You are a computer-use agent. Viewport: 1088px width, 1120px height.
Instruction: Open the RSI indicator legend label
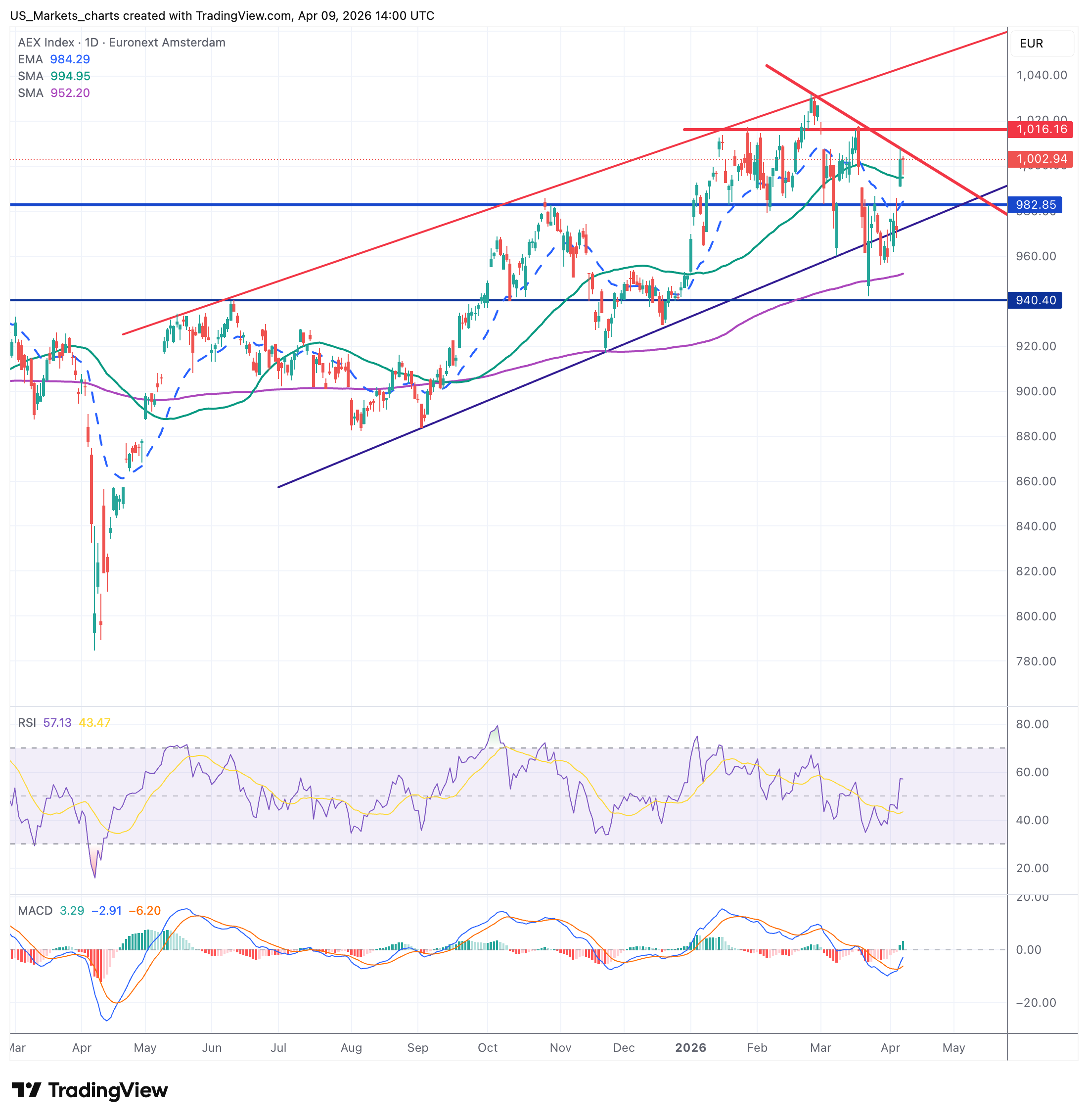[x=26, y=723]
